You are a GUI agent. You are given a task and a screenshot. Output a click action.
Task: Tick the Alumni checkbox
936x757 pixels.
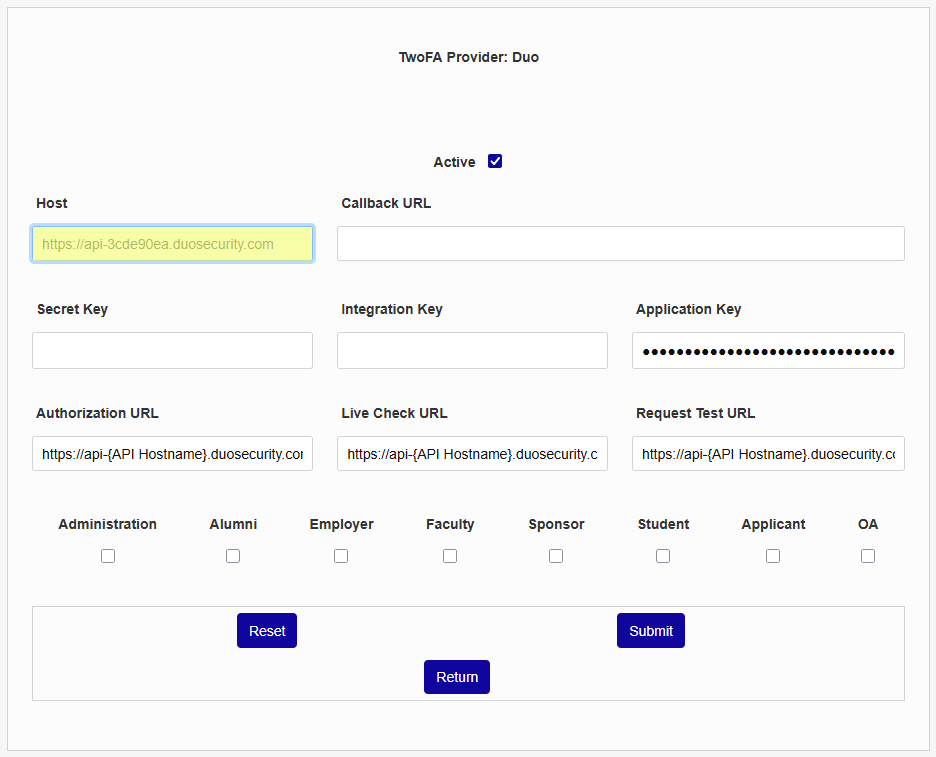click(x=233, y=556)
